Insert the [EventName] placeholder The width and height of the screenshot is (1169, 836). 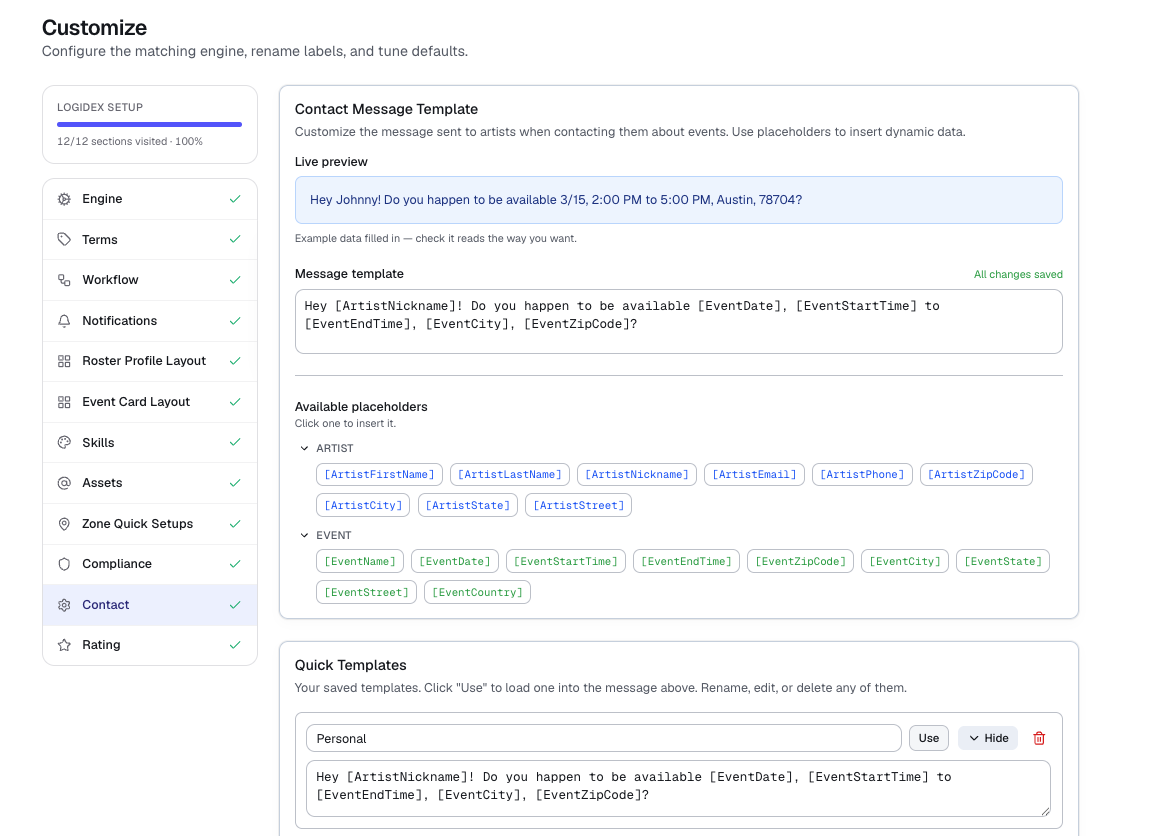tap(359, 562)
